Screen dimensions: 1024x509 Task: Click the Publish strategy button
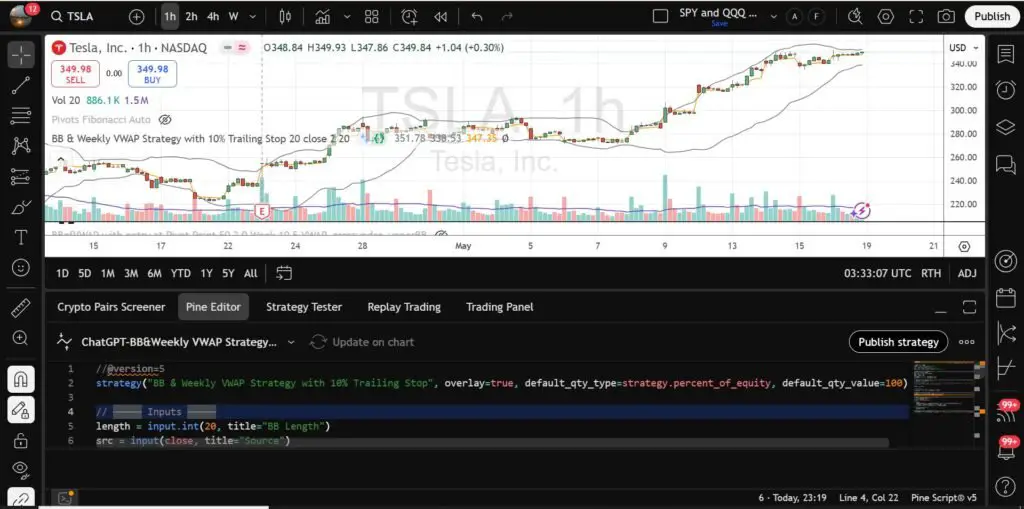[x=898, y=342]
